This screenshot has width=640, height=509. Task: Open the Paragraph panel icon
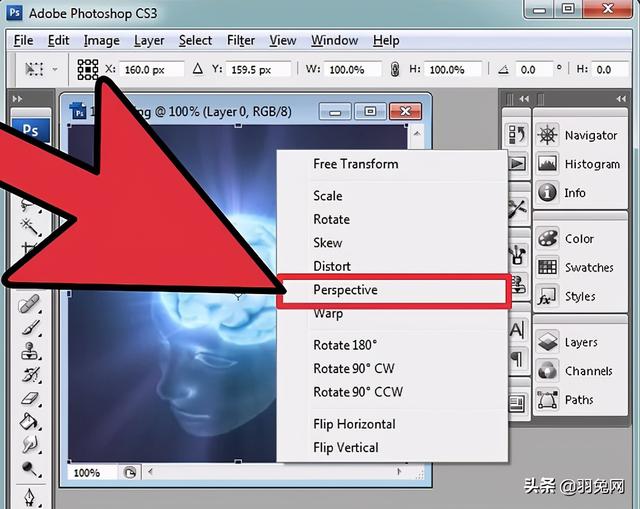pos(518,359)
